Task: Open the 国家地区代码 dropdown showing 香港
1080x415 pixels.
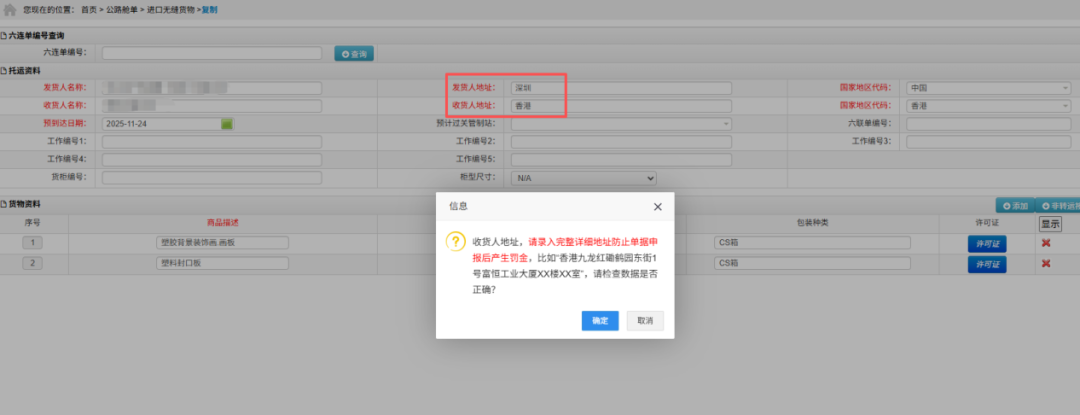Action: pyautogui.click(x=988, y=106)
